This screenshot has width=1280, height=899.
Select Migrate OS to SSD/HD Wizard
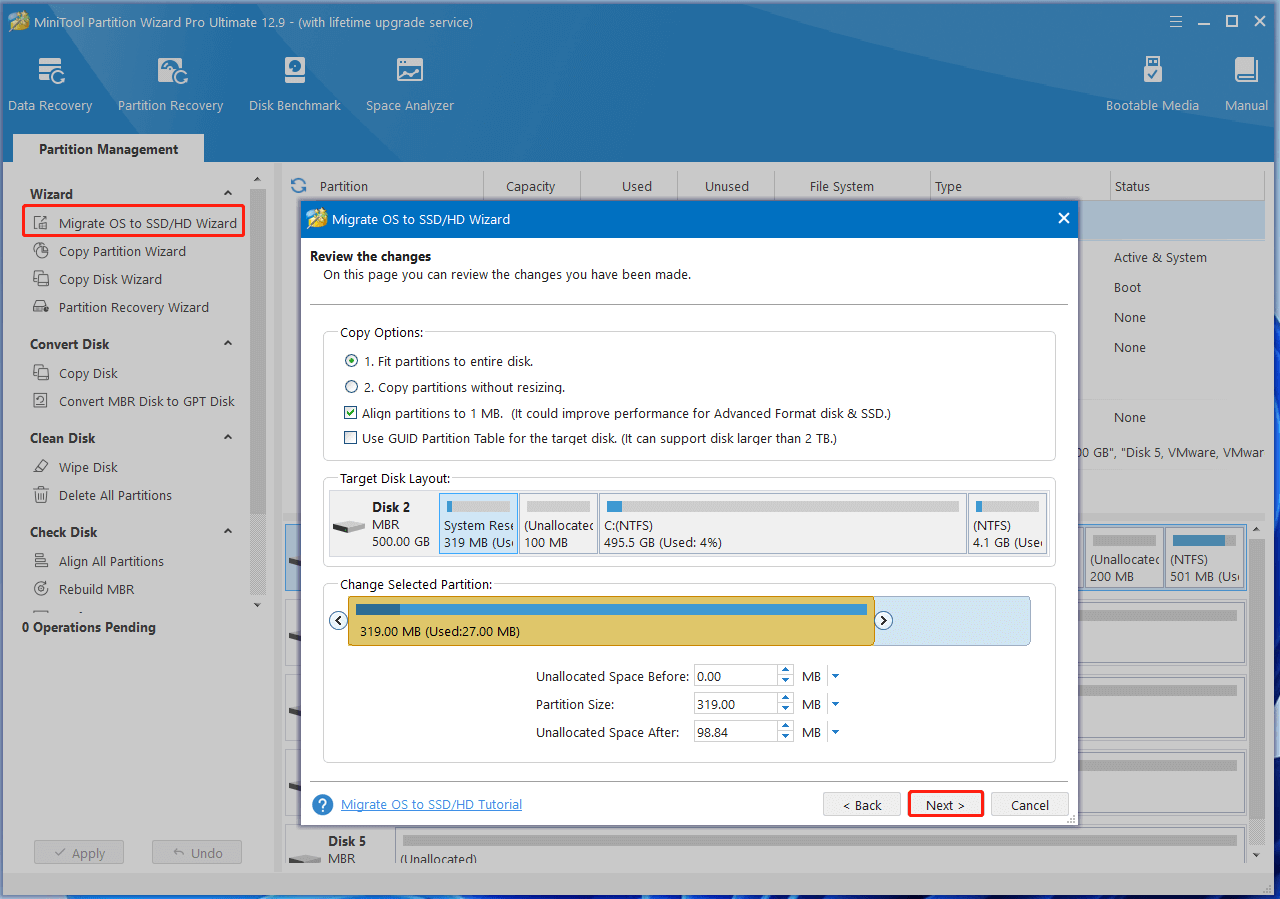pyautogui.click(x=135, y=223)
